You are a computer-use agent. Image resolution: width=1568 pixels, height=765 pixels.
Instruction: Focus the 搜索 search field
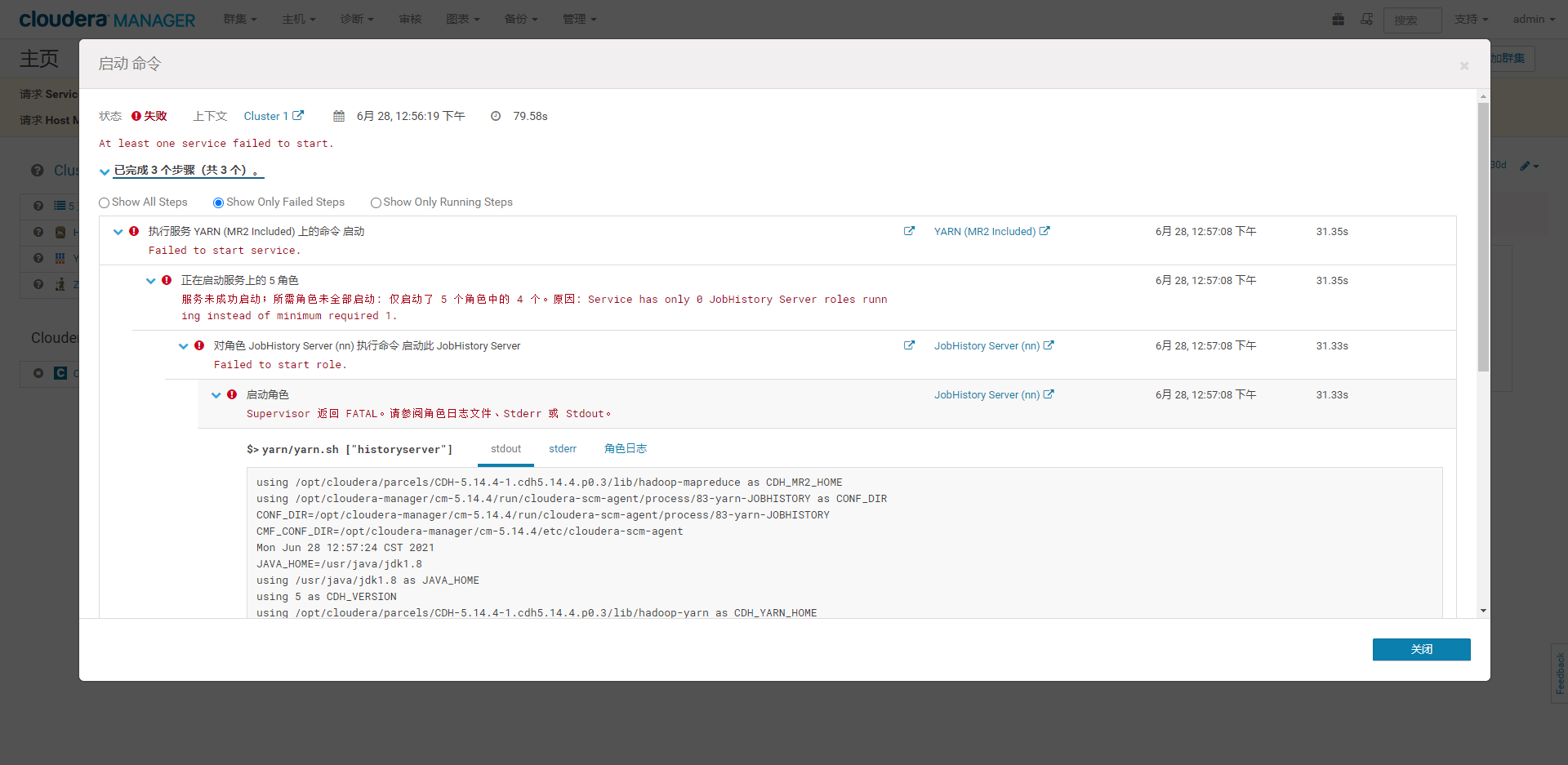(1412, 20)
